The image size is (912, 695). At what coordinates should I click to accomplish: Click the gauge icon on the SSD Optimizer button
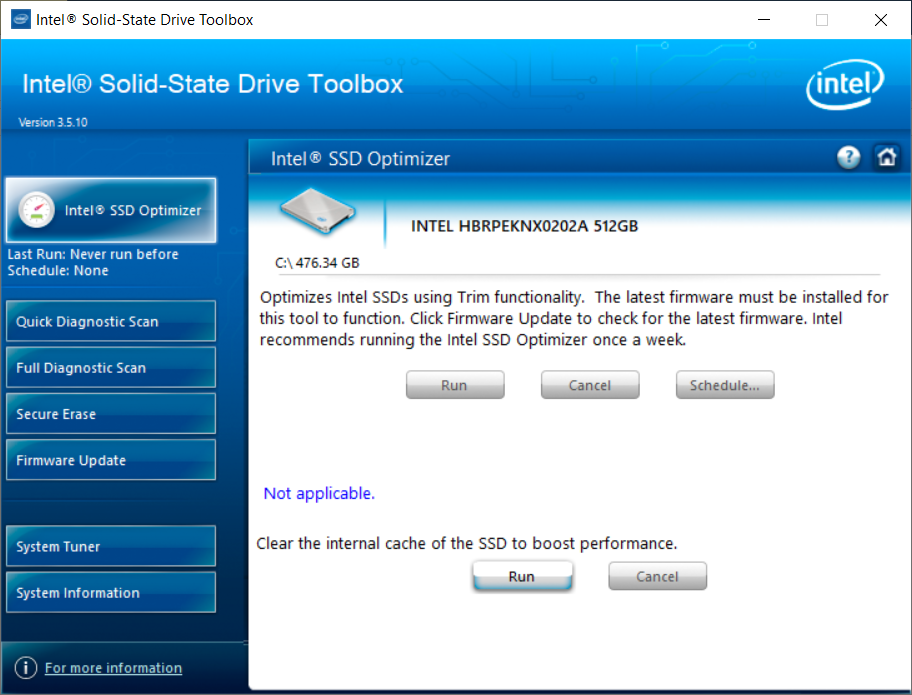[36, 210]
